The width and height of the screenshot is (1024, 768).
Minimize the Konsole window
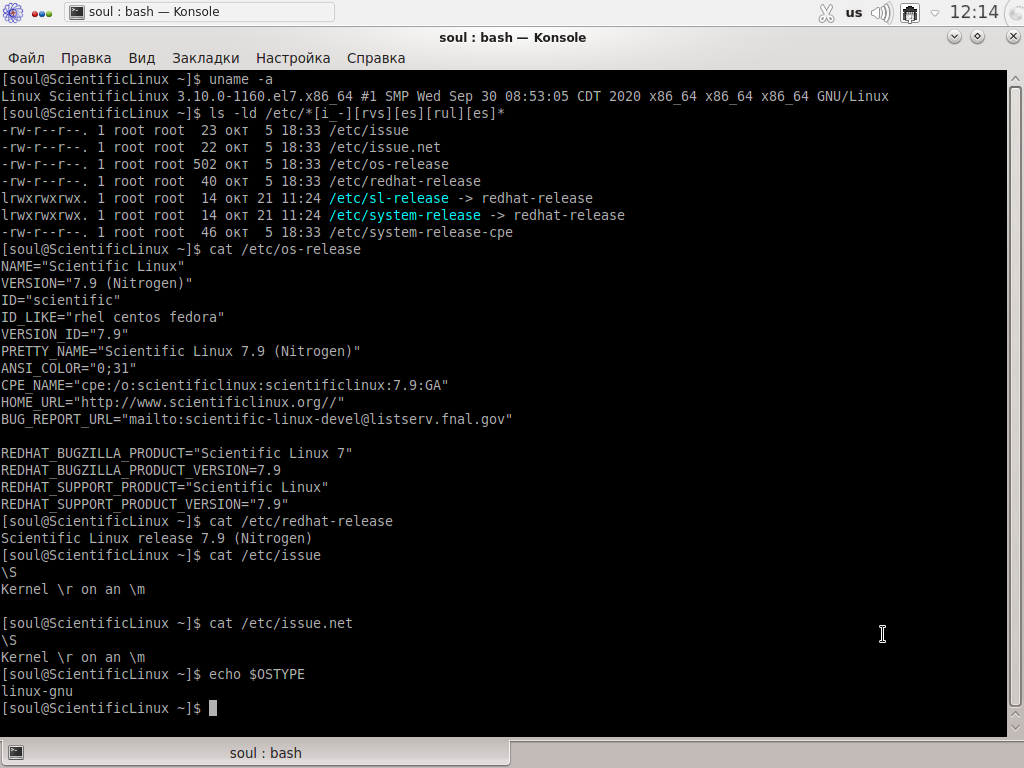click(x=954, y=37)
